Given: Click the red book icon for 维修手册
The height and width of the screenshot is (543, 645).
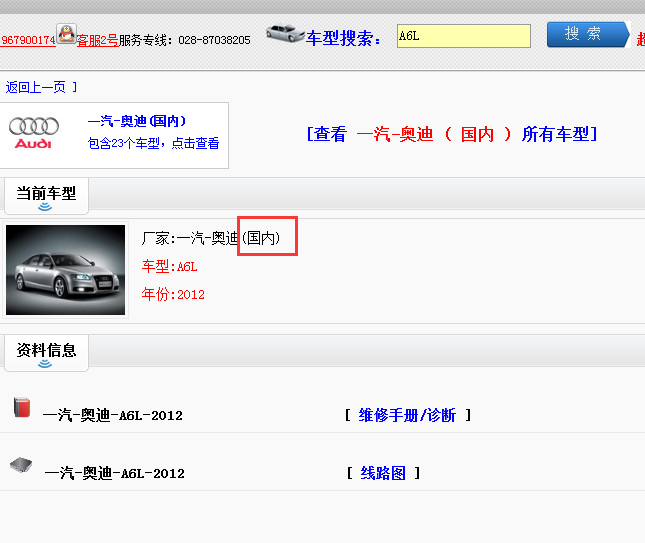Looking at the screenshot, I should 22,407.
